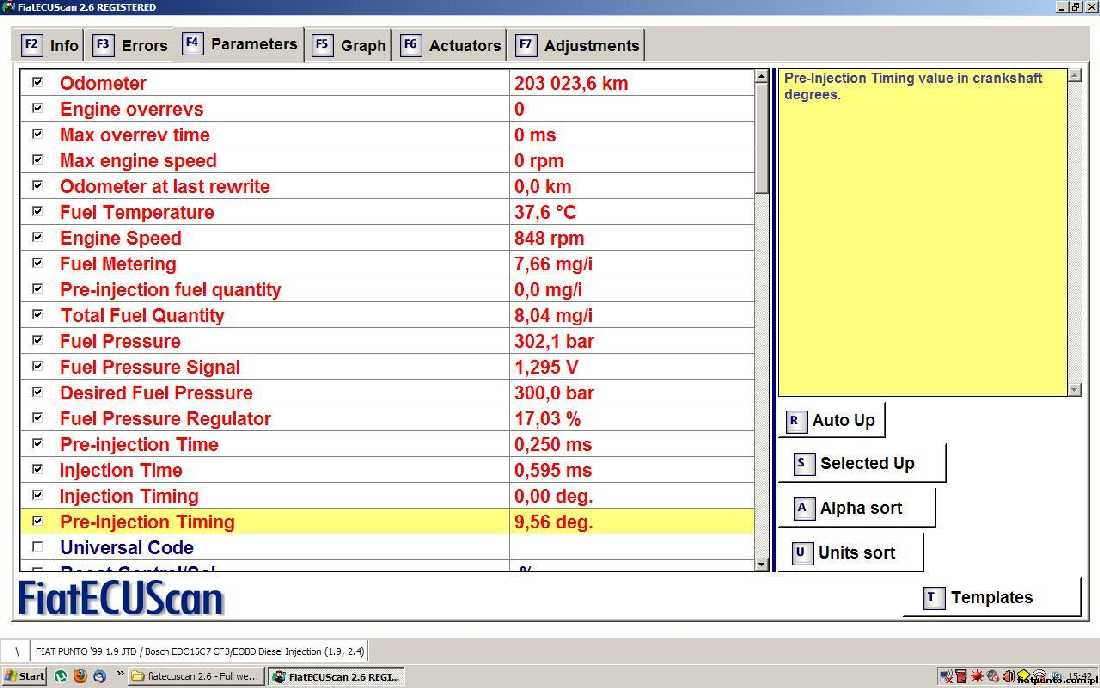Click the first system tray icon

(946, 676)
